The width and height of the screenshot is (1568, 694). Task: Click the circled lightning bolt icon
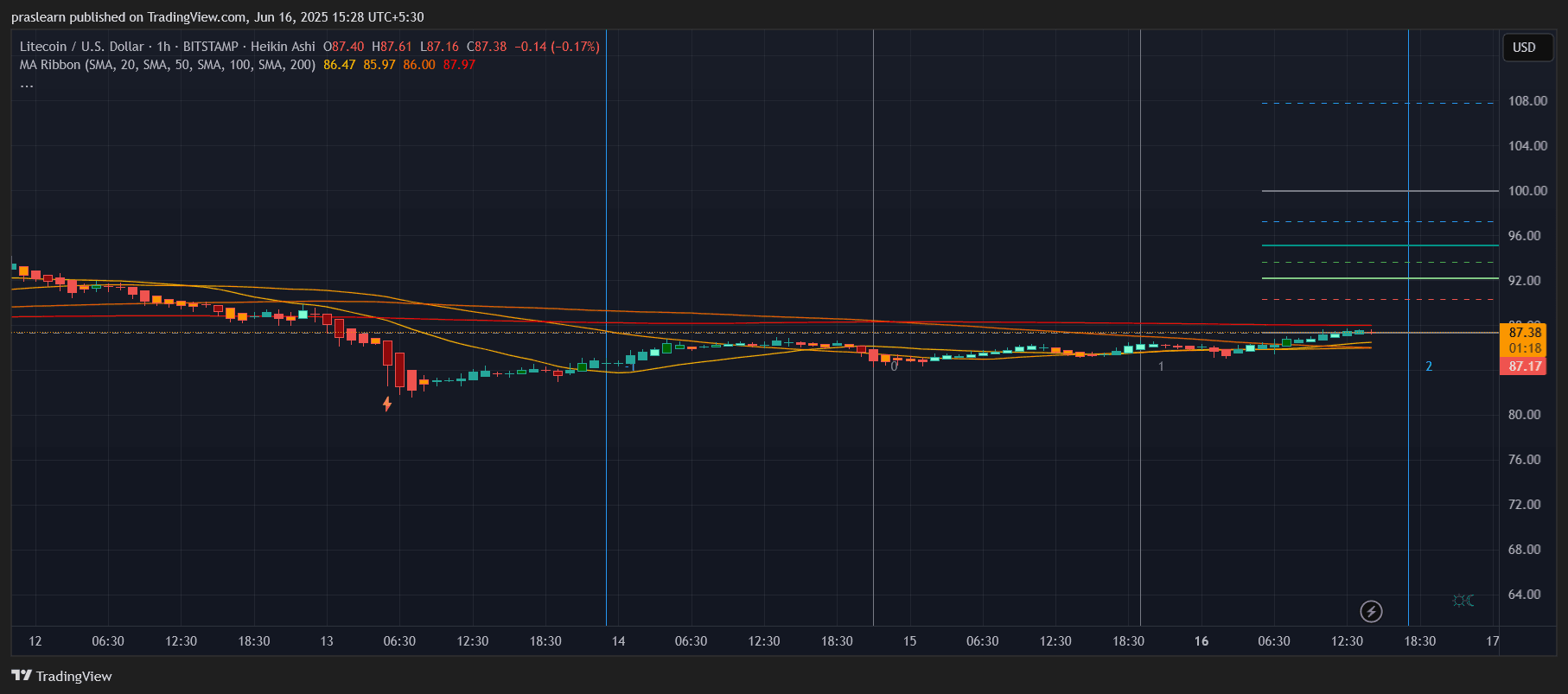1371,612
